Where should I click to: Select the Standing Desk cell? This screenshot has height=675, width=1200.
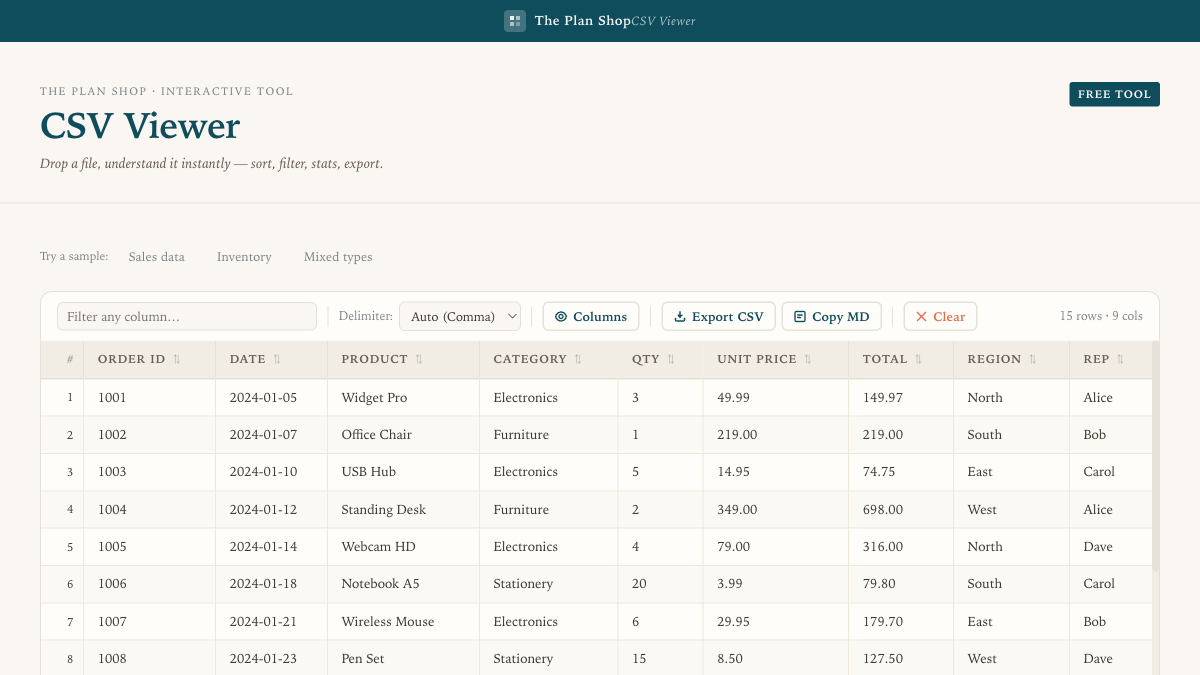point(403,510)
